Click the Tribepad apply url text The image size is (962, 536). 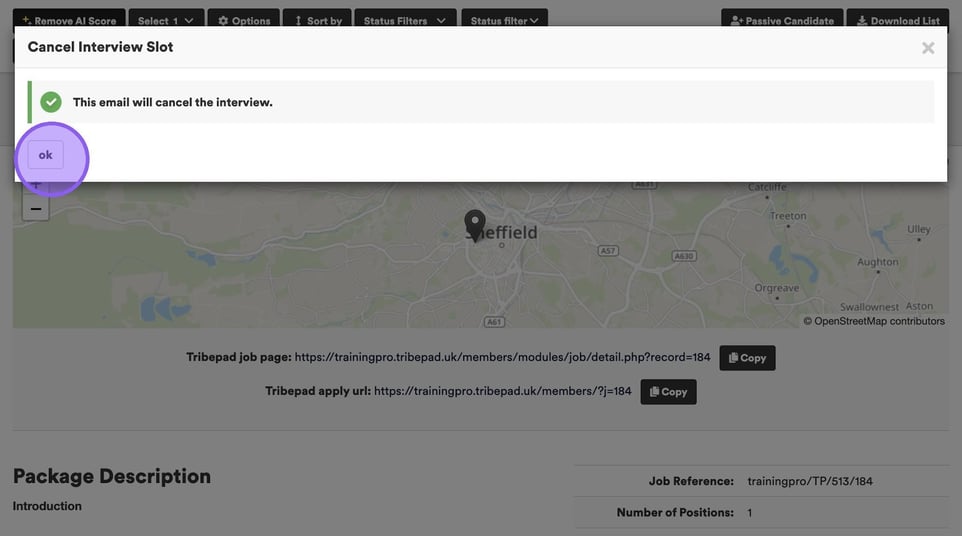[502, 391]
